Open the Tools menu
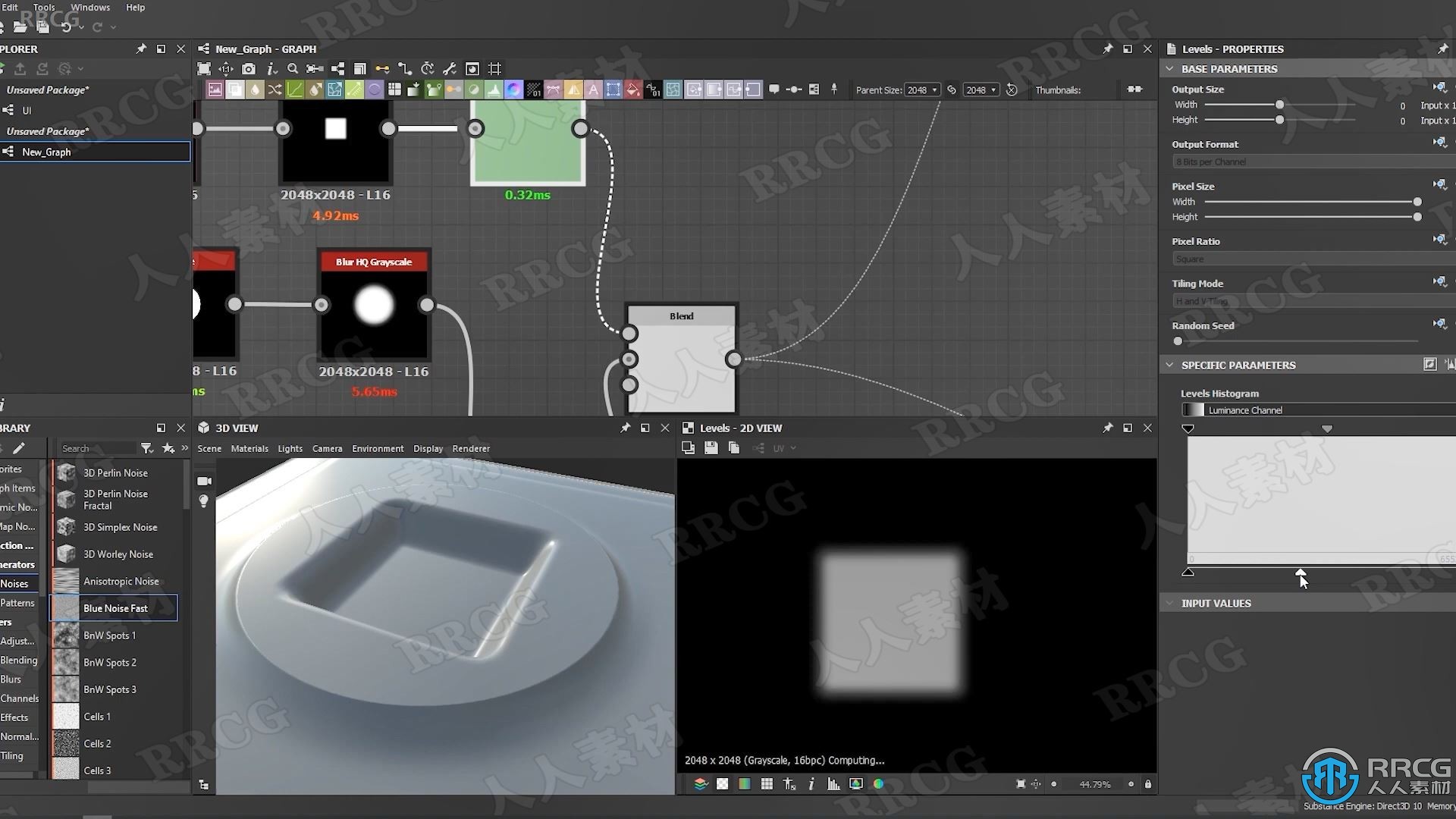This screenshot has height=819, width=1456. pyautogui.click(x=44, y=7)
